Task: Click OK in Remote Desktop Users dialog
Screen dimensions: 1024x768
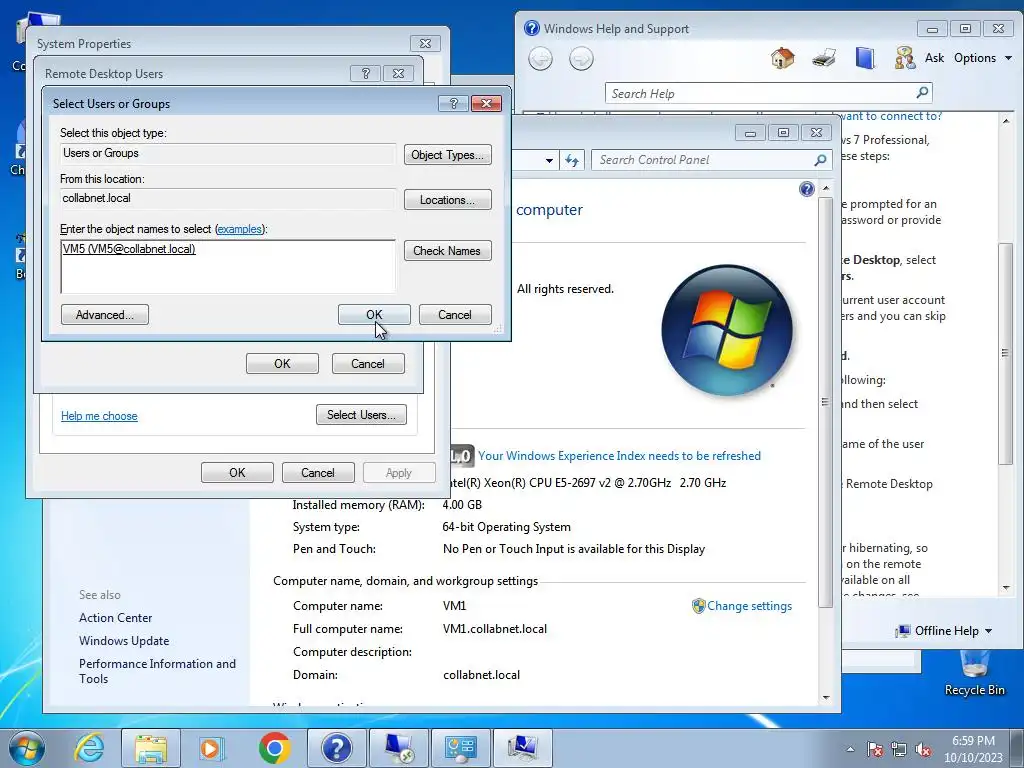Action: coord(282,364)
